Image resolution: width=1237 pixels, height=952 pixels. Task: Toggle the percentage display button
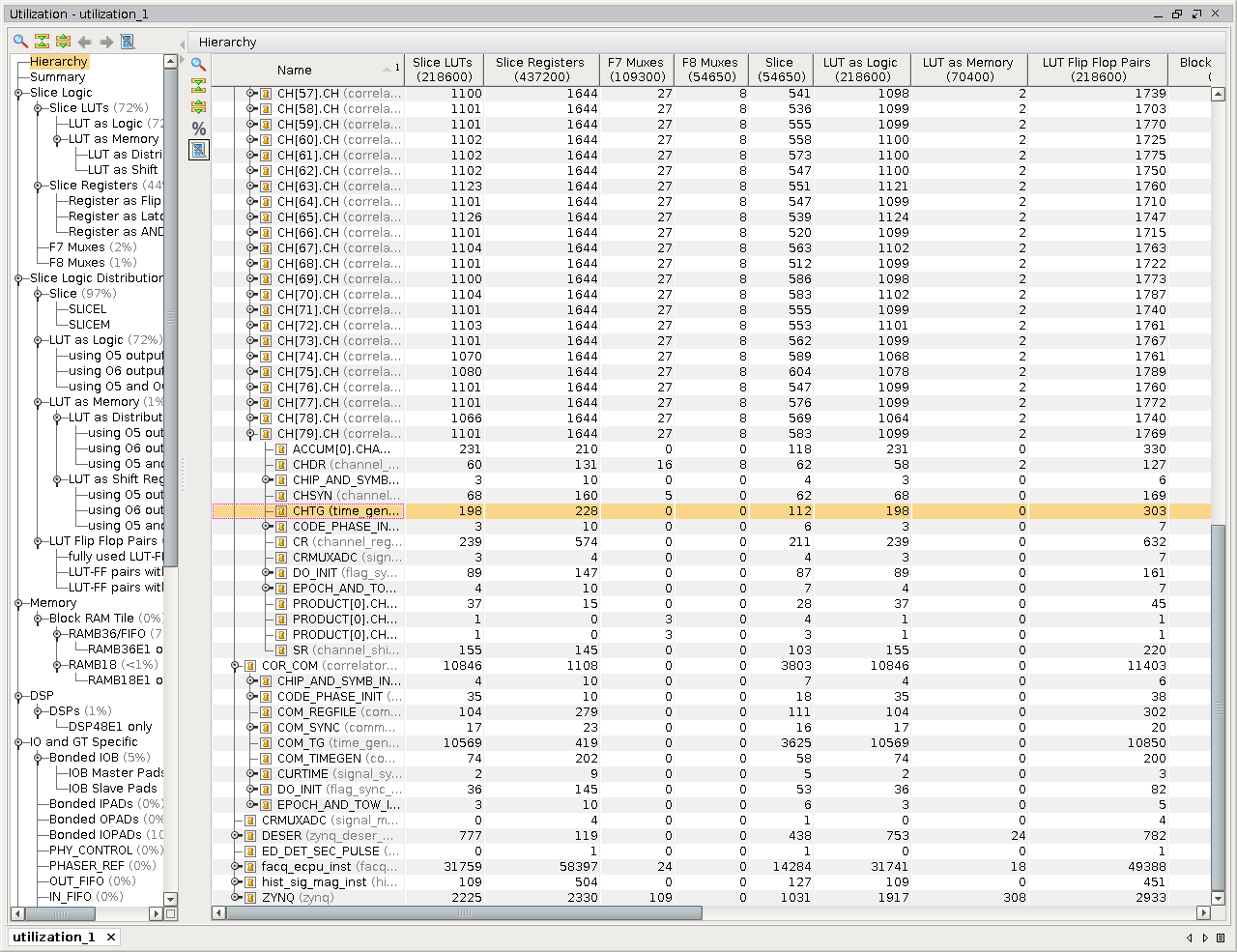pyautogui.click(x=198, y=129)
